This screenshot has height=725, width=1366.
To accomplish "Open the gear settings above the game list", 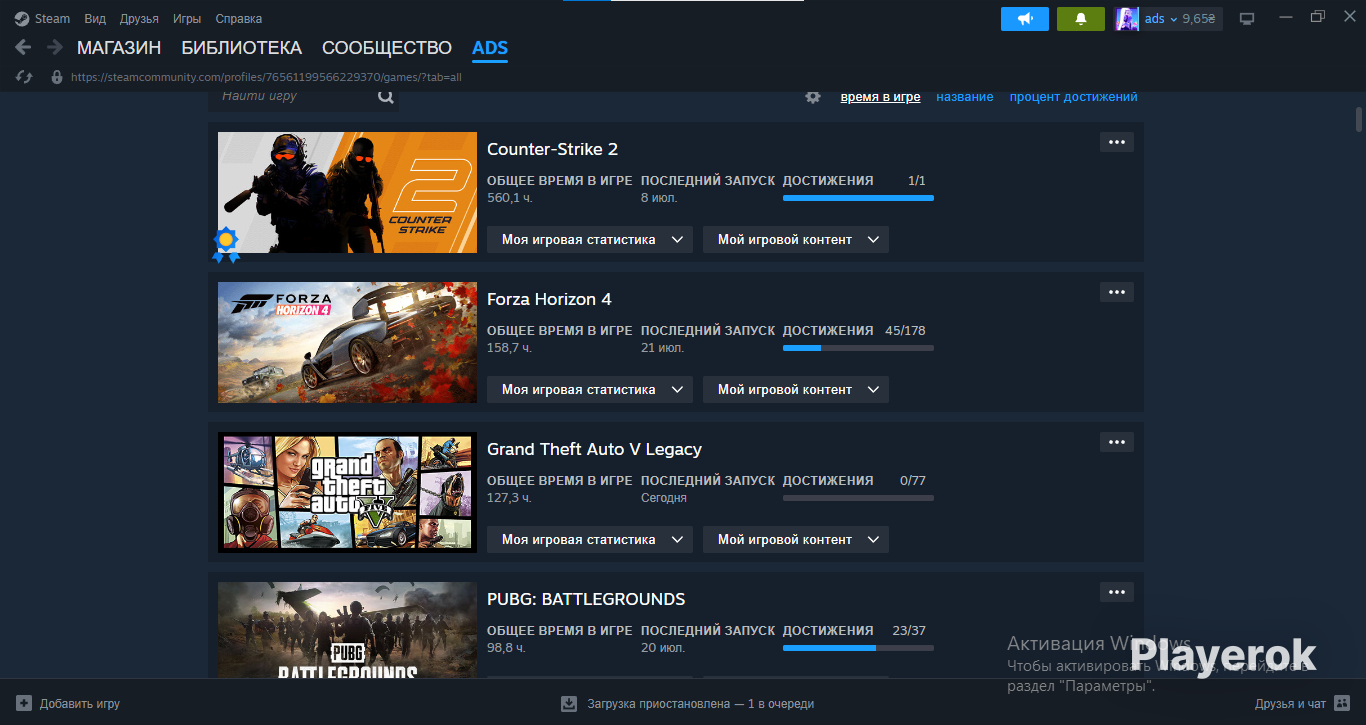I will (813, 97).
